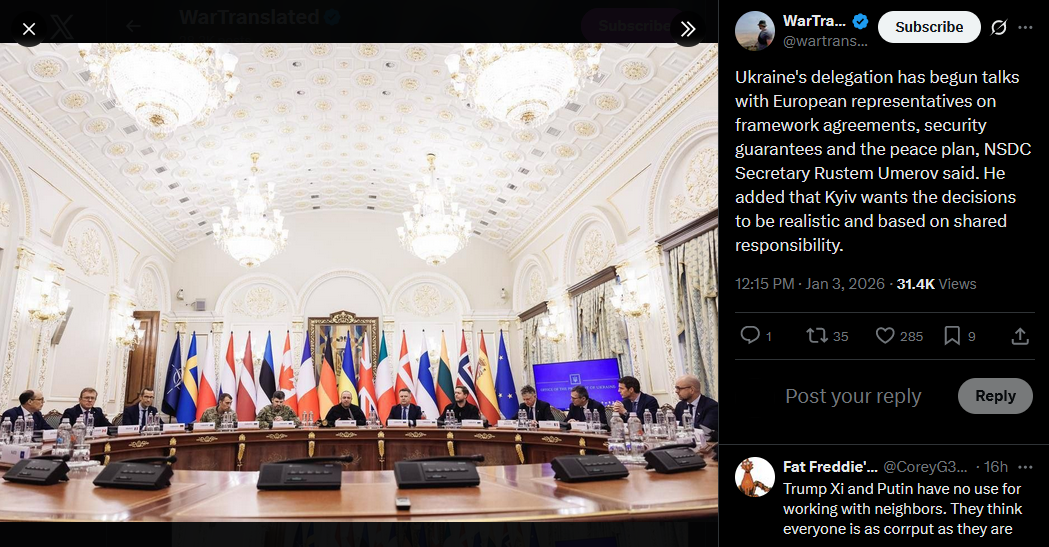This screenshot has width=1049, height=547.
Task: Click the Subscribe button
Action: click(x=929, y=27)
